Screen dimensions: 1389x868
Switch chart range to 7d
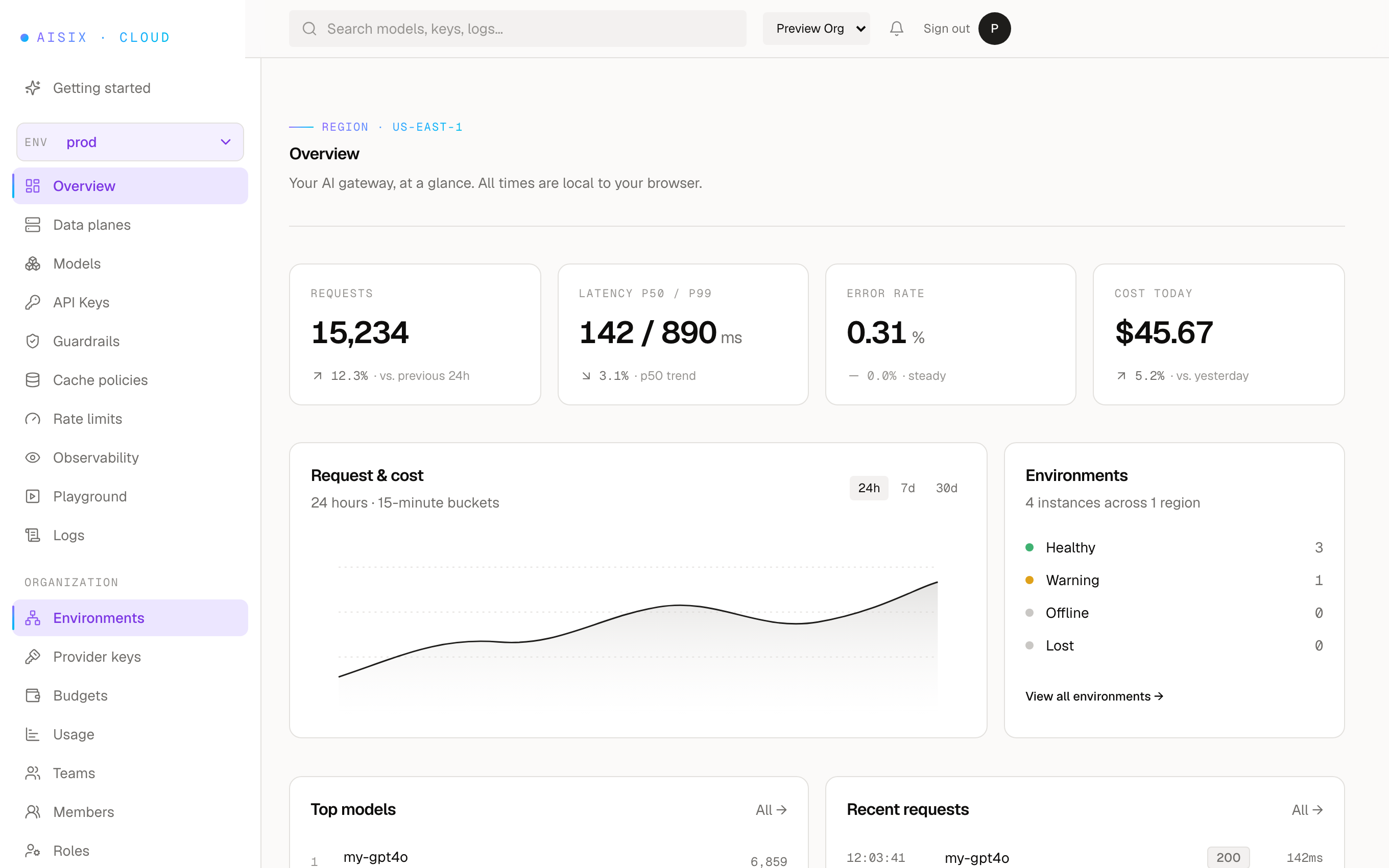[907, 488]
